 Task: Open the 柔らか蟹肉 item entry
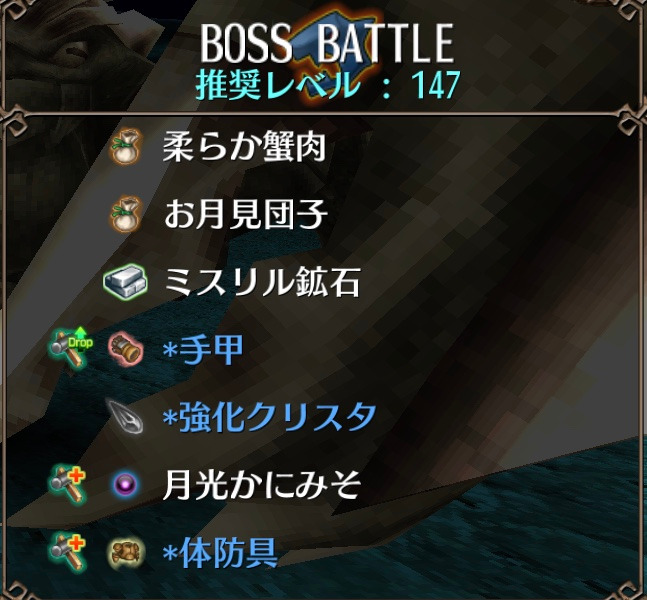pos(244,147)
